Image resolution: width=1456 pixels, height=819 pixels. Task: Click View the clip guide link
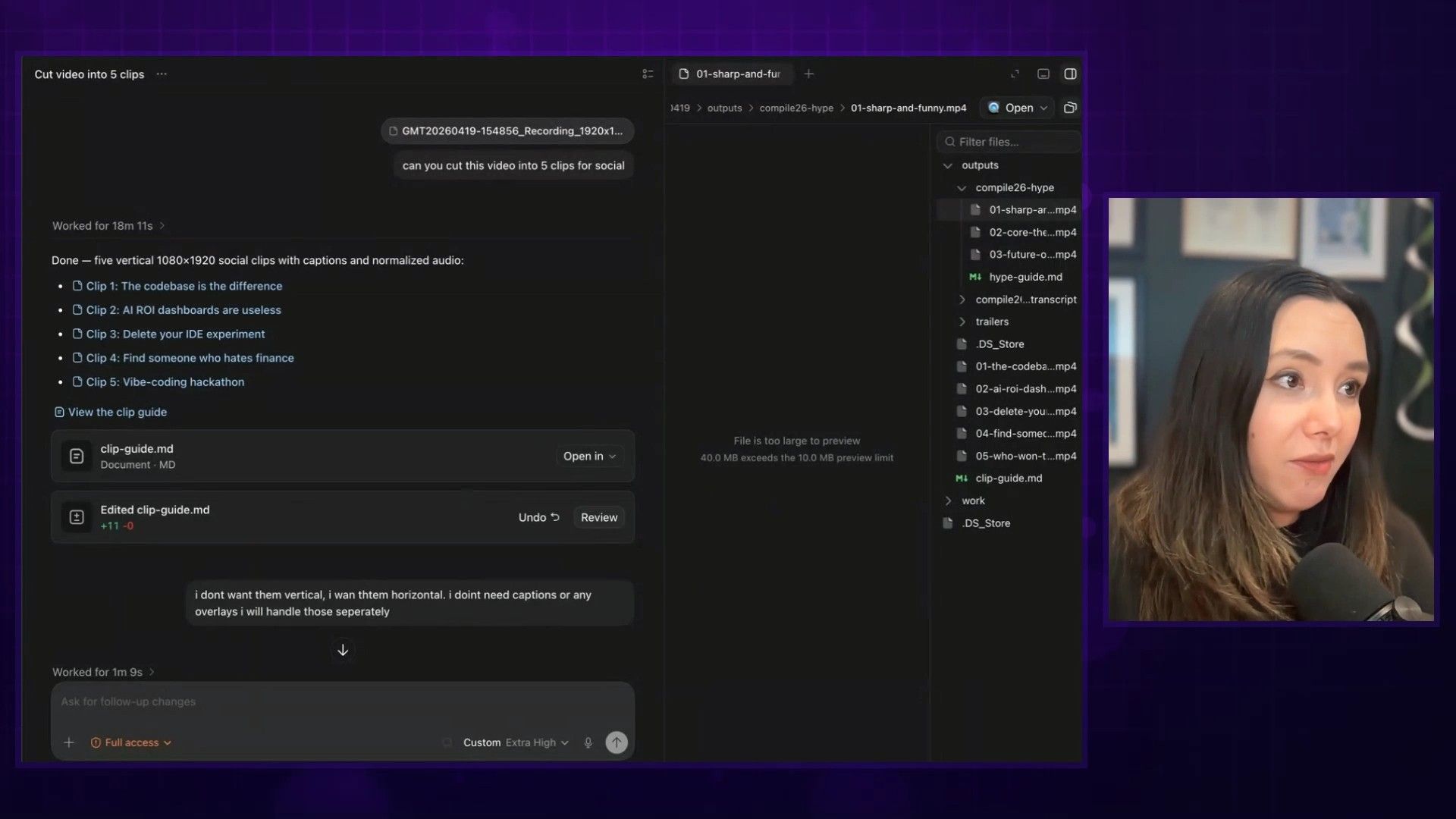[111, 412]
